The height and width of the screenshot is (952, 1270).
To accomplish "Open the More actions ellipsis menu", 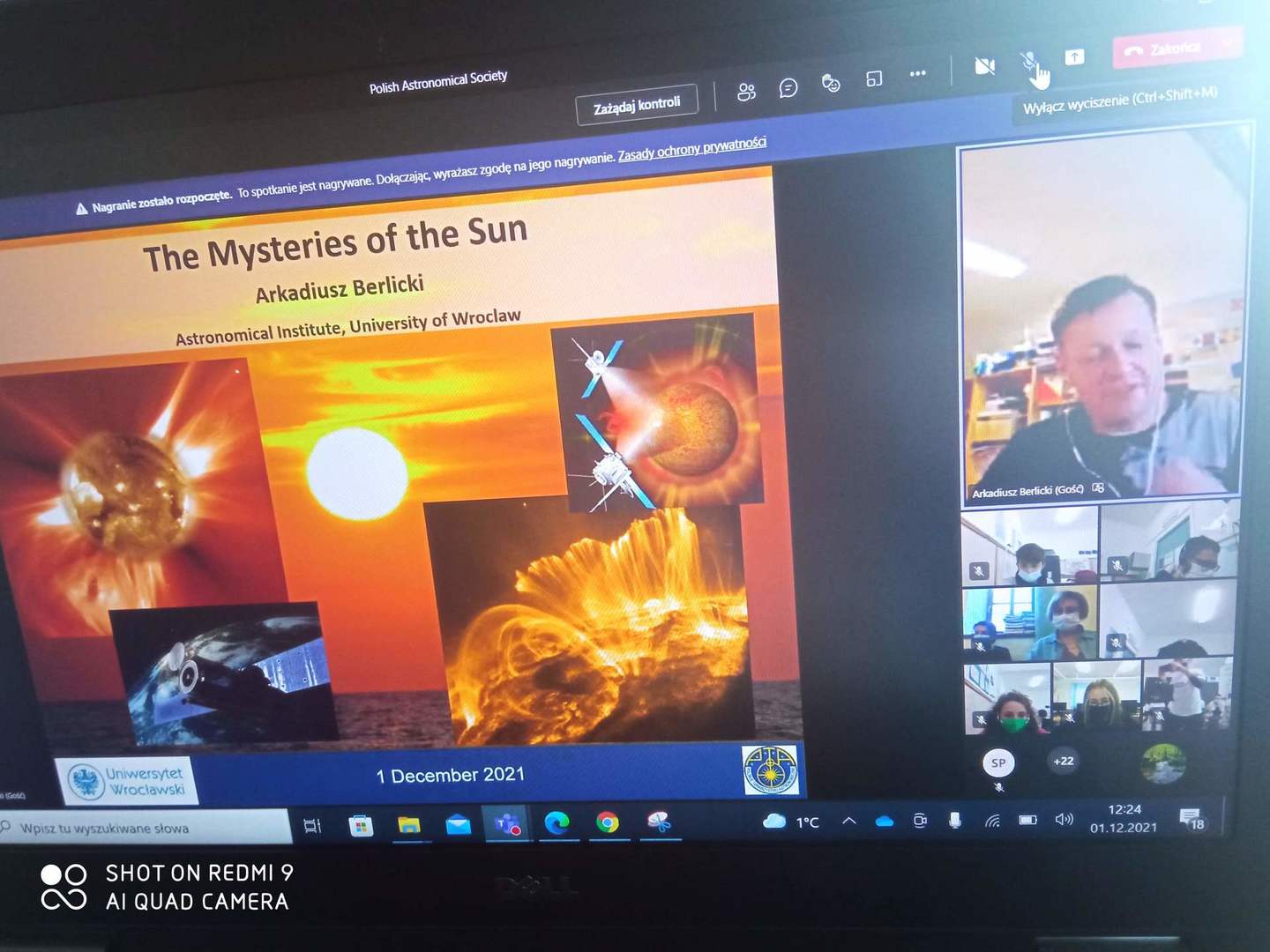I will 917,74.
